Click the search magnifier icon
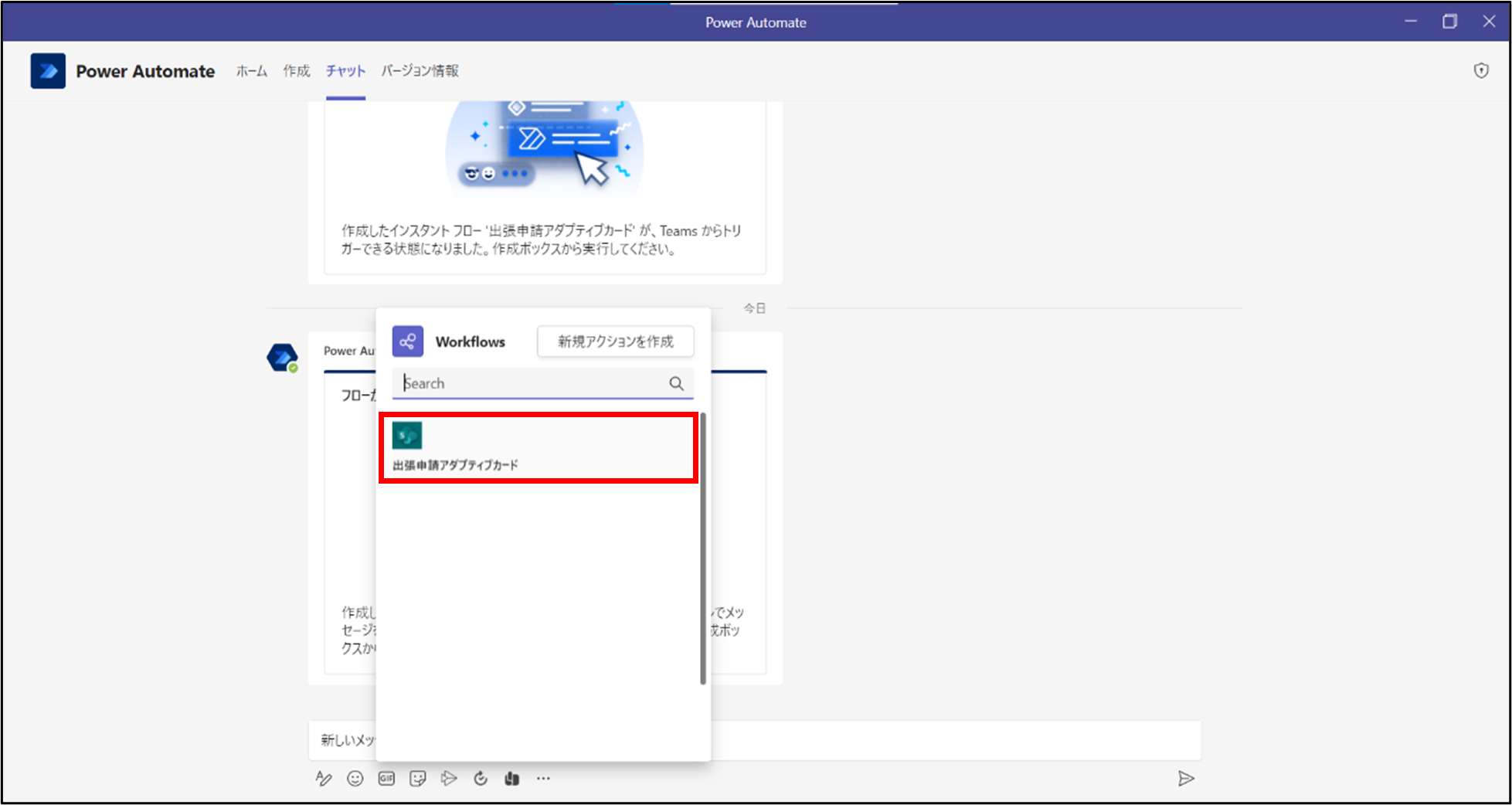Viewport: 1512px width, 805px height. 676,383
